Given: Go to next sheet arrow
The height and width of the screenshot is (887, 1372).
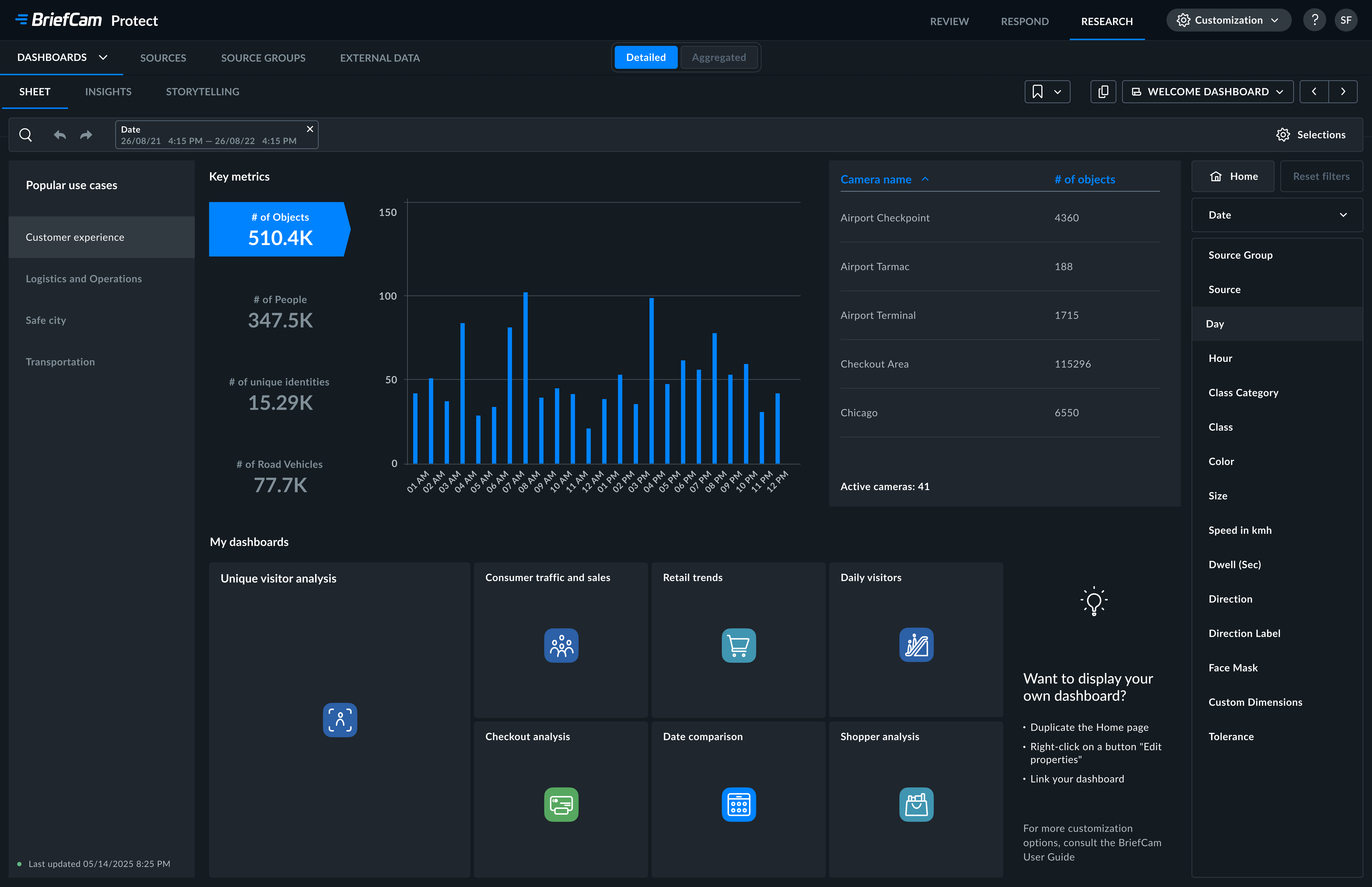Looking at the screenshot, I should (x=1343, y=92).
